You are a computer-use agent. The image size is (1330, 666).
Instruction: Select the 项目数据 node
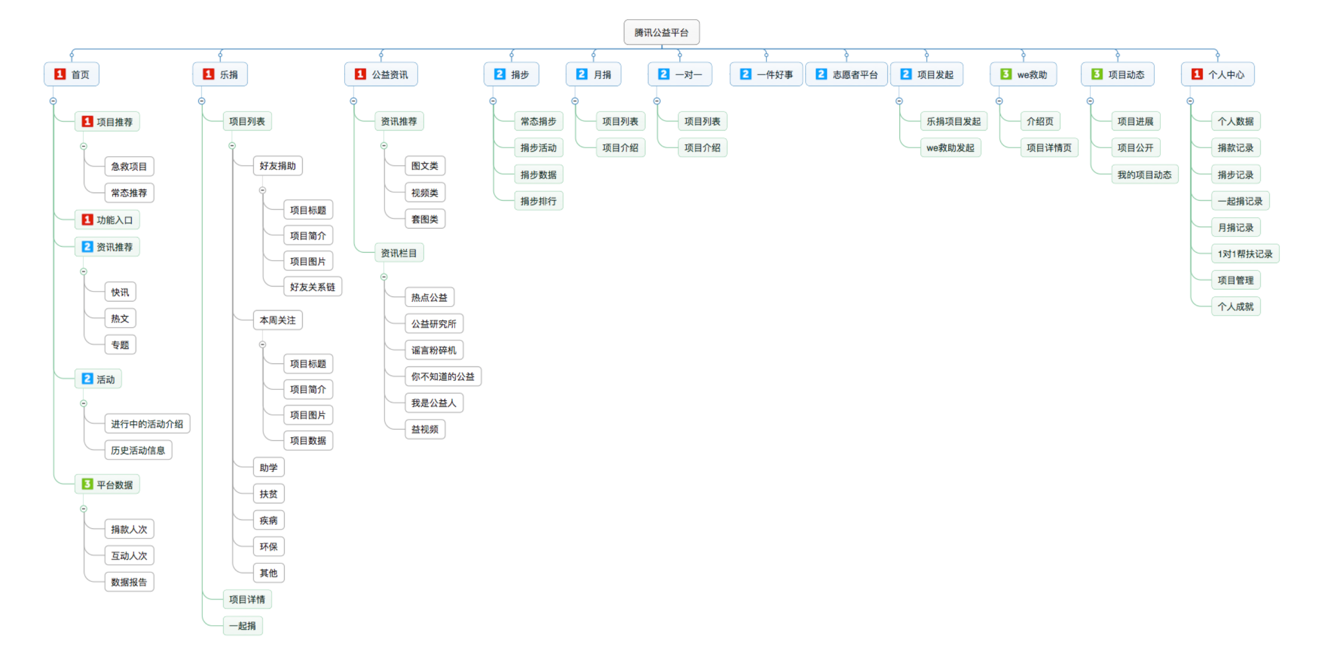click(308, 441)
